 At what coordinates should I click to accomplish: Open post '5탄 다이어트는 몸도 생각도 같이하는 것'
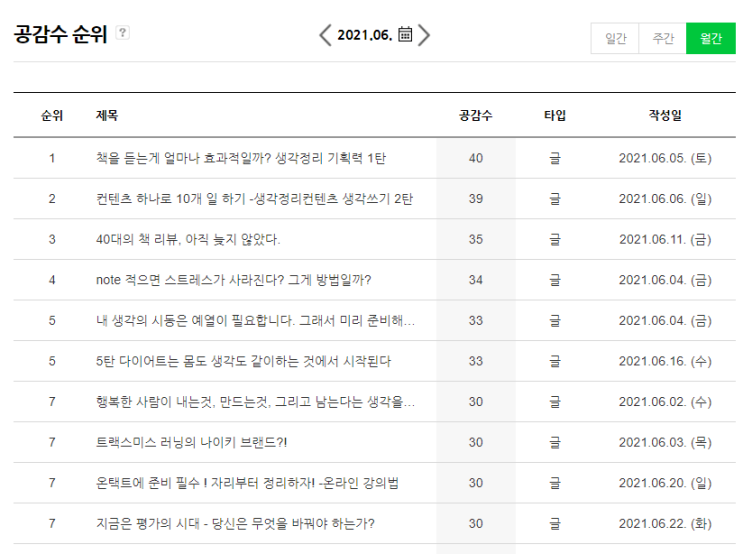244,361
